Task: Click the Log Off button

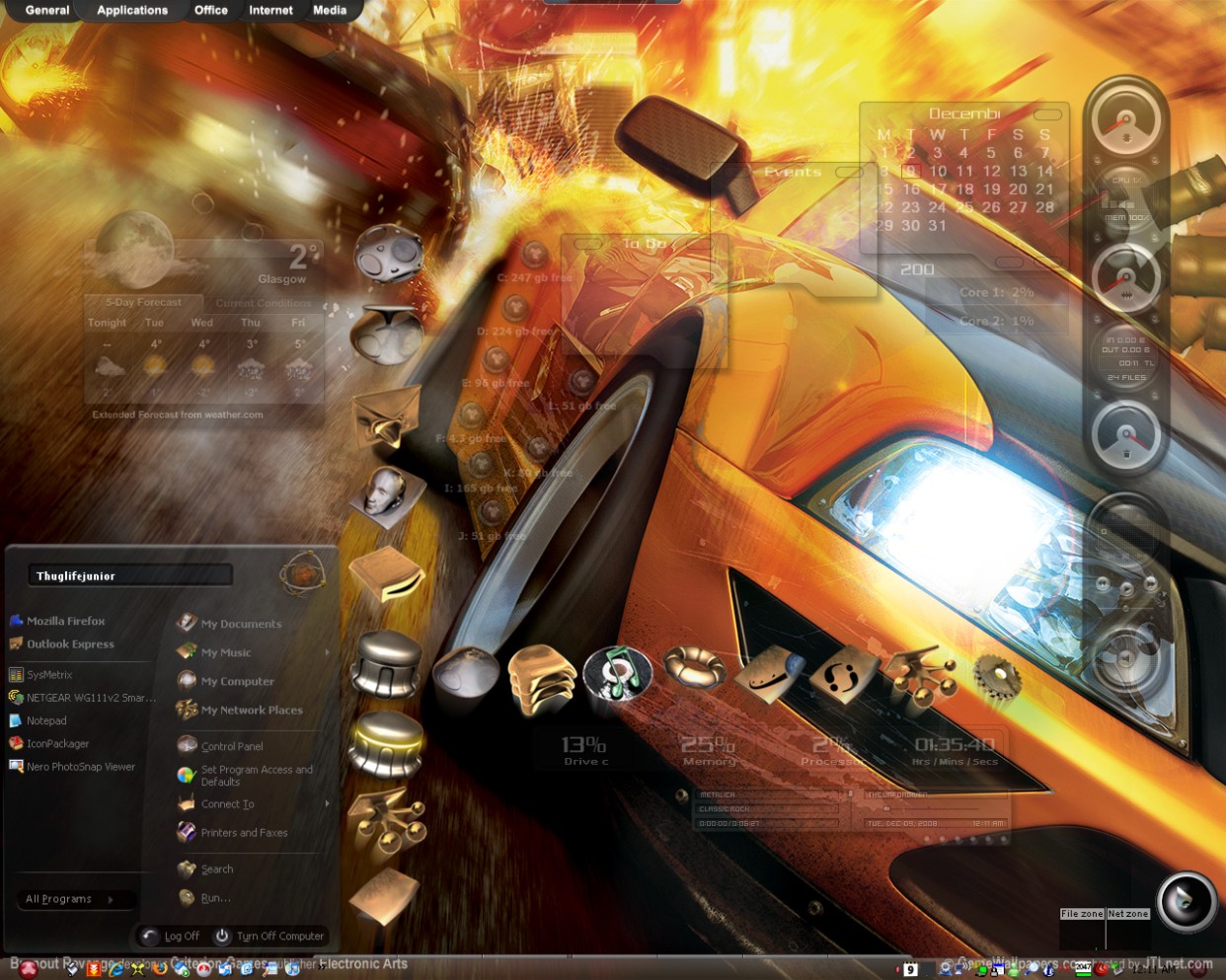Action: 172,936
